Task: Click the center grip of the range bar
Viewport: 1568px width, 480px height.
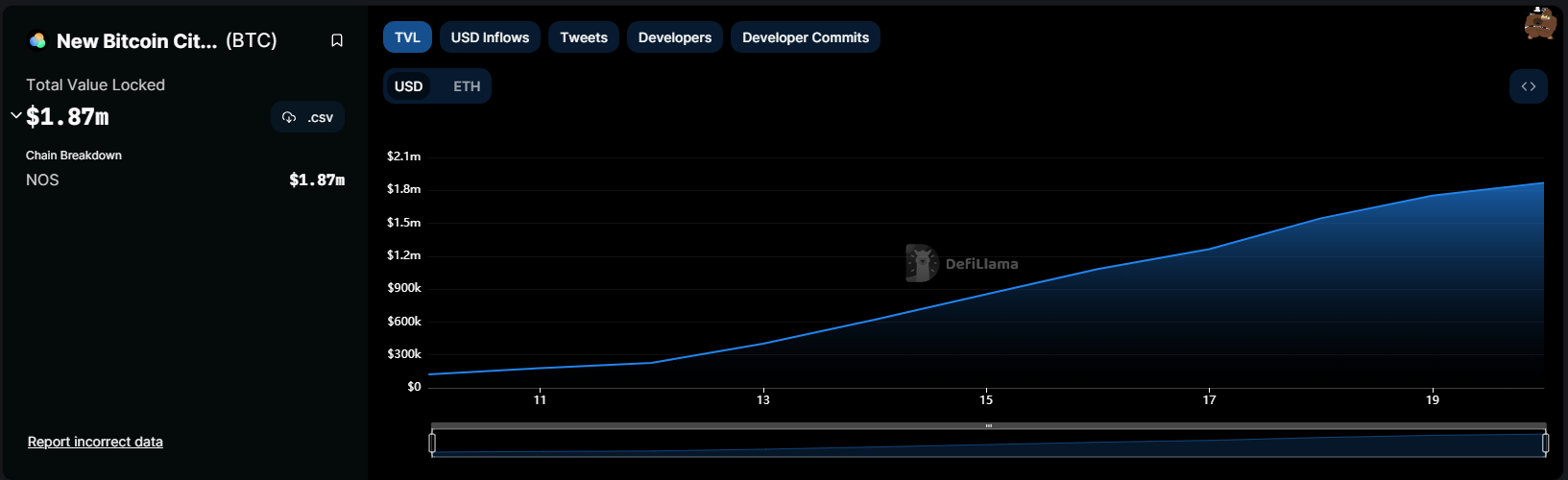Action: click(x=988, y=425)
